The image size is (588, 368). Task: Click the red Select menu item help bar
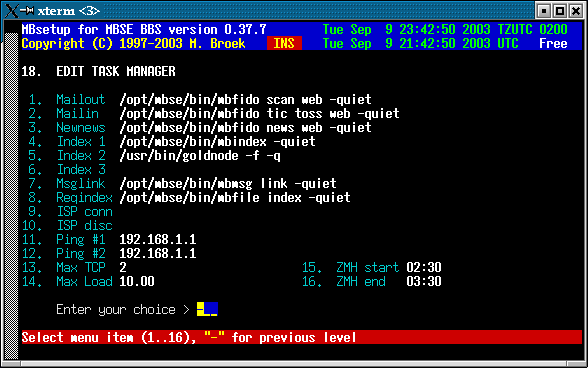[x=302, y=337]
